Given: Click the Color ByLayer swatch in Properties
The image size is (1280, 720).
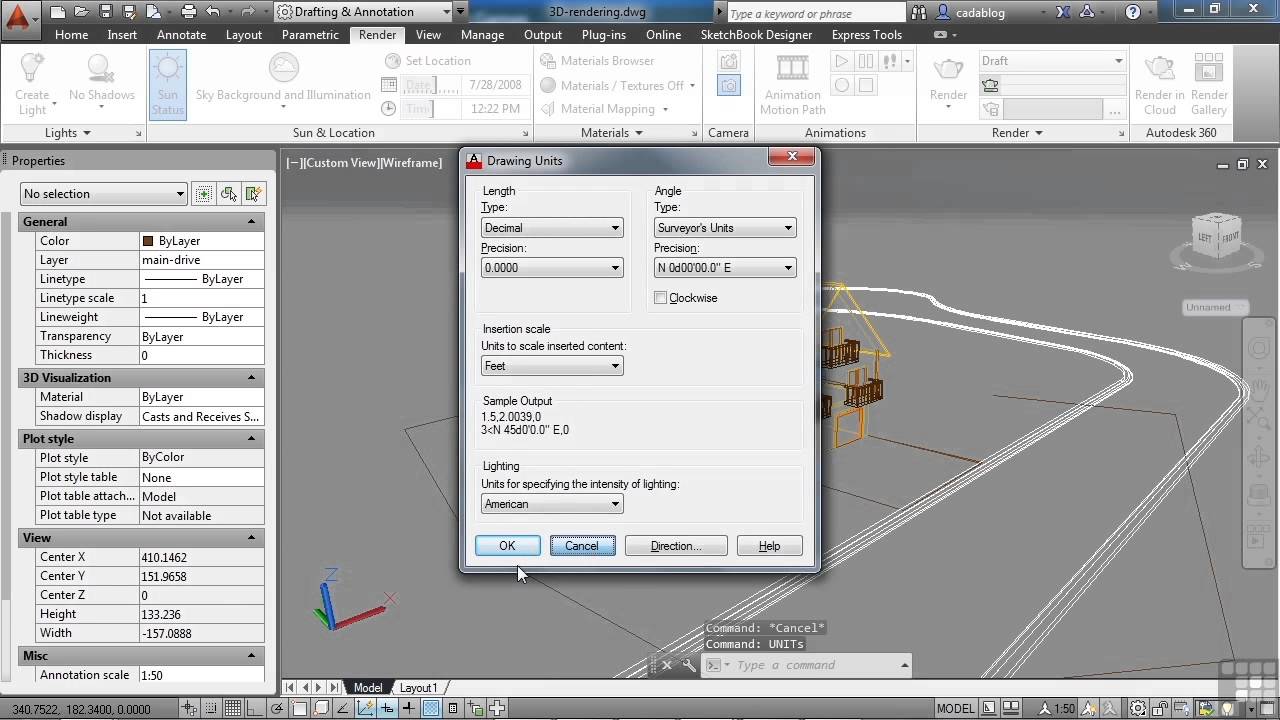Looking at the screenshot, I should click(x=148, y=241).
